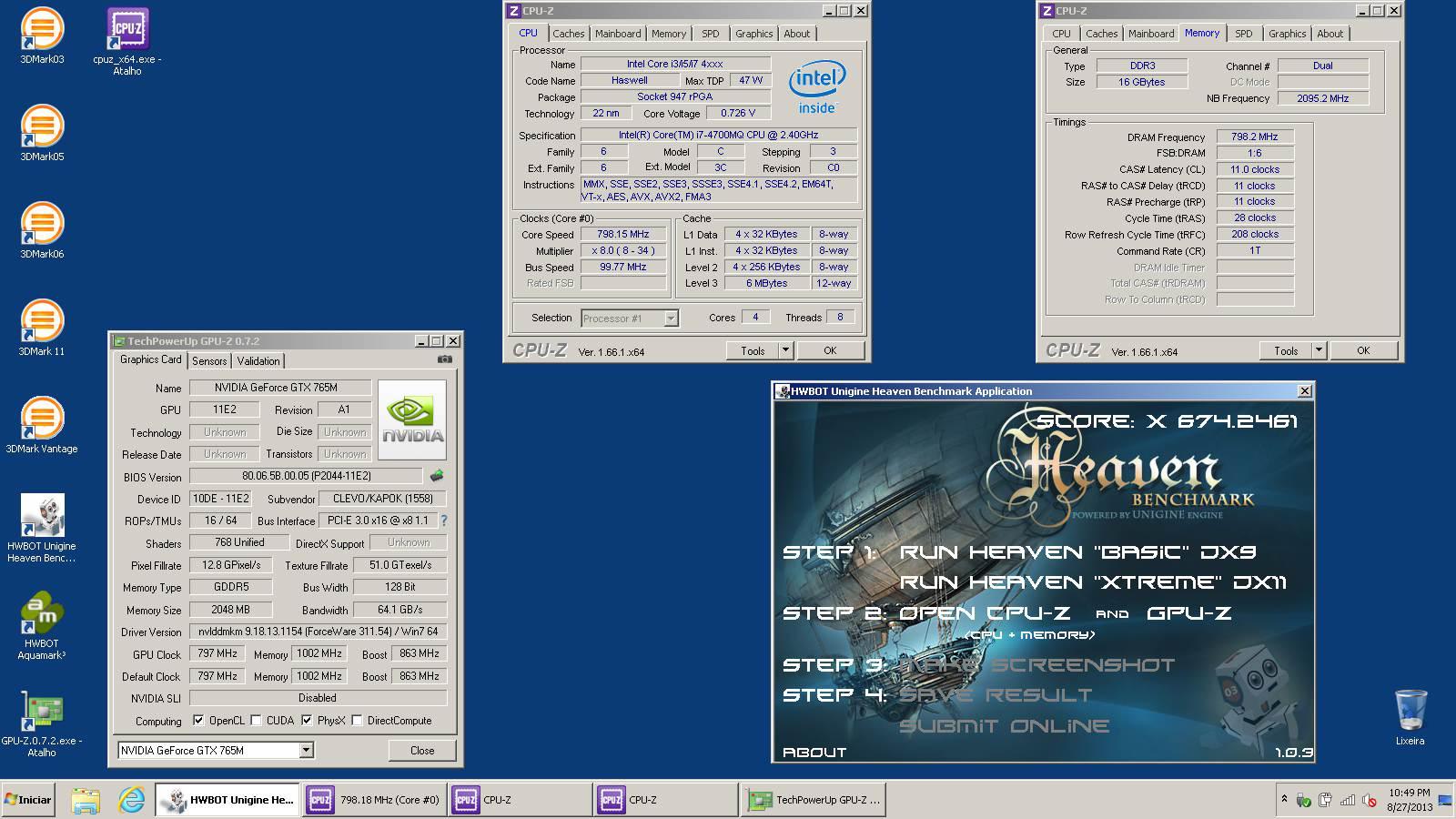Screen dimensions: 1456x819
Task: Select TechPowerUp GPU-Z taskbar button
Action: pyautogui.click(x=814, y=800)
